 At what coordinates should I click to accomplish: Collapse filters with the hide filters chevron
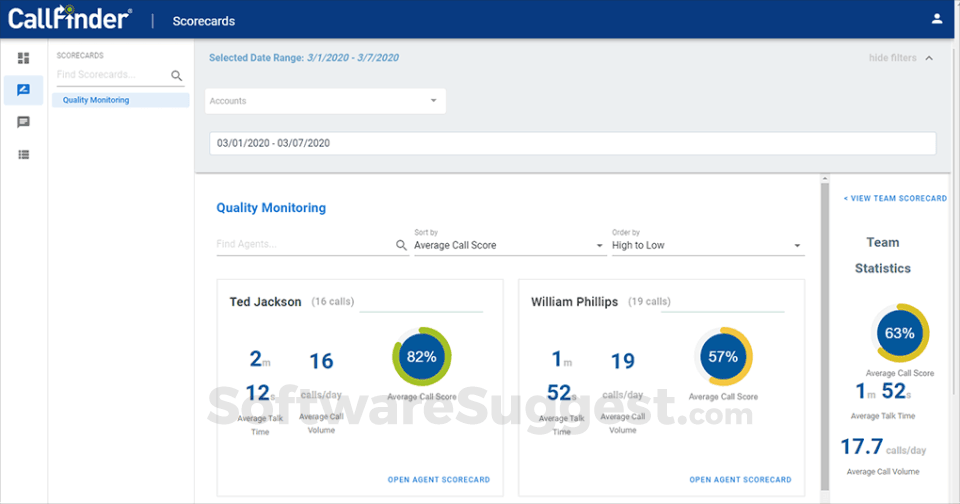(929, 58)
